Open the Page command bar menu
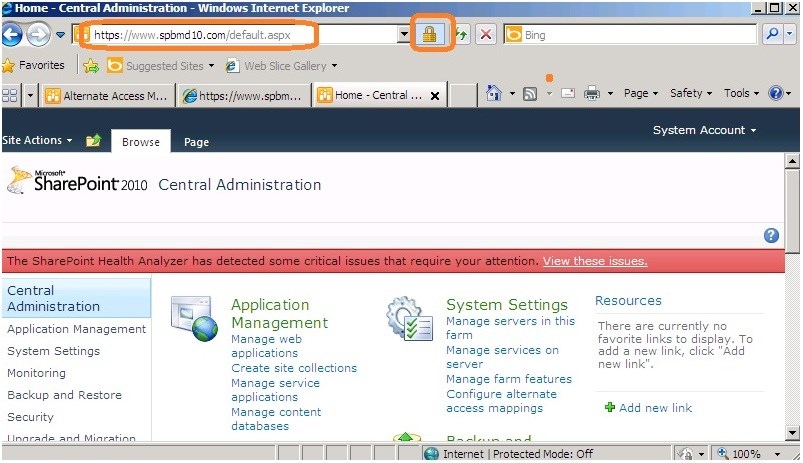The height and width of the screenshot is (463, 803). (641, 93)
